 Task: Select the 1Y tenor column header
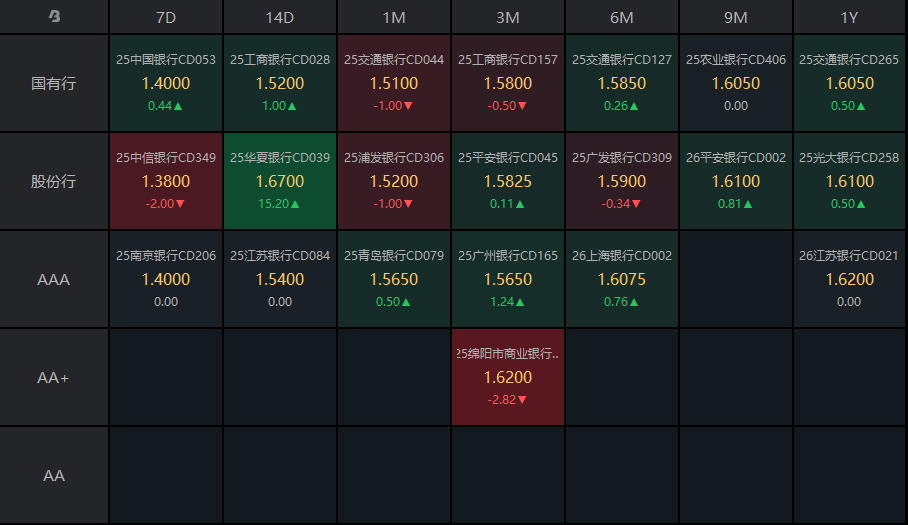pyautogui.click(x=850, y=17)
